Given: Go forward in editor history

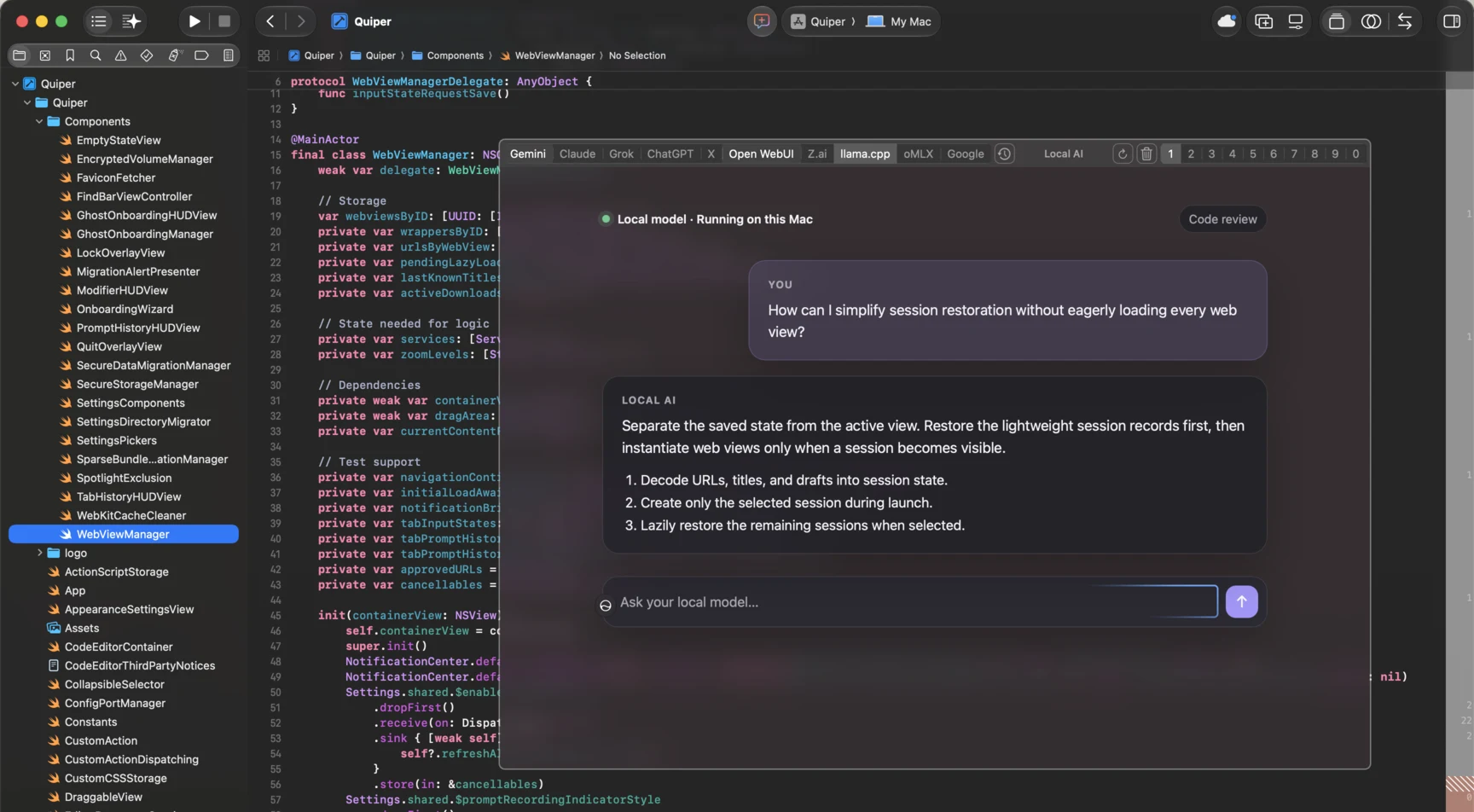Looking at the screenshot, I should pyautogui.click(x=300, y=21).
